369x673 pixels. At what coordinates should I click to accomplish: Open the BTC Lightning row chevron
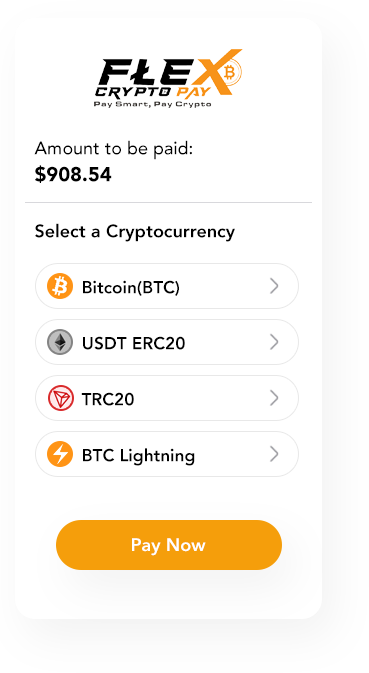[274, 454]
